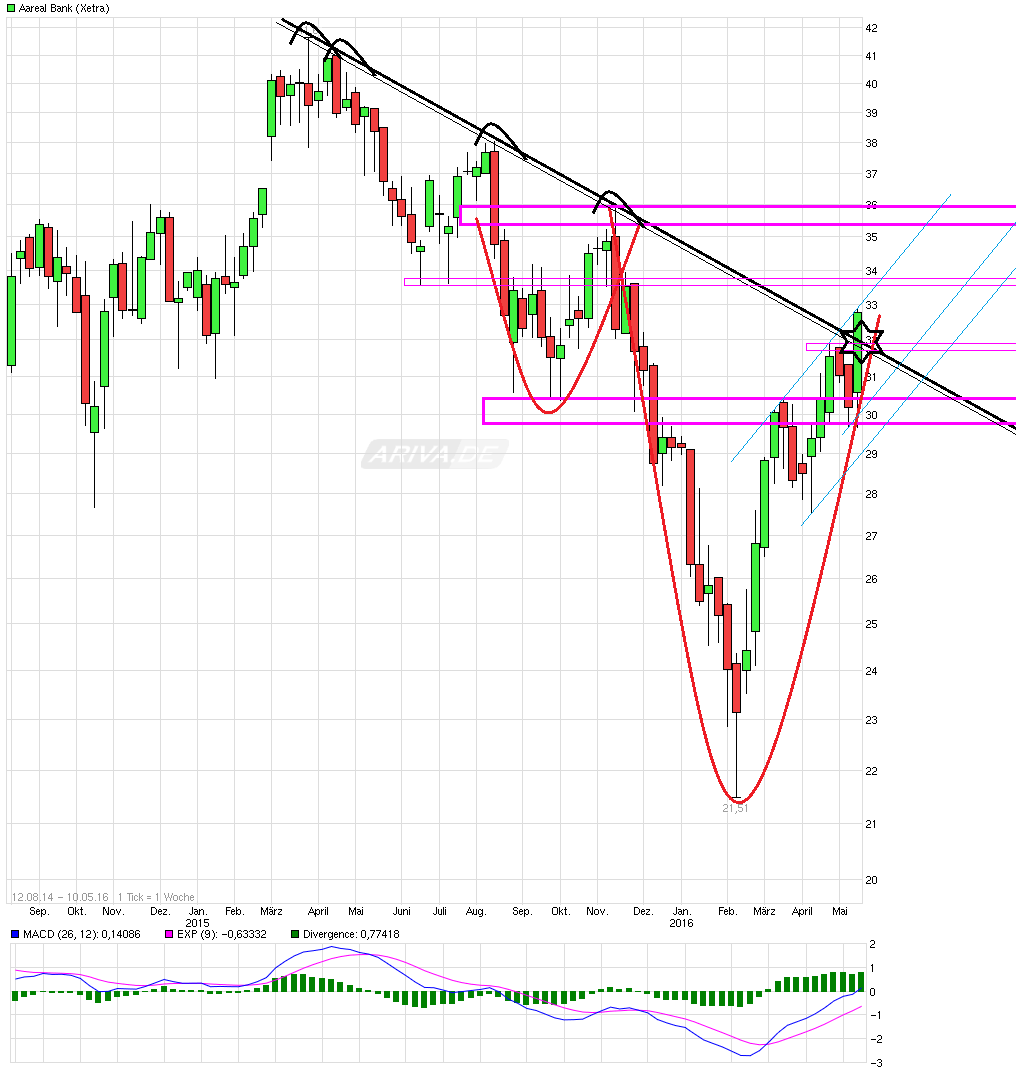Click MACD axis value -1
This screenshot has width=1016, height=1074.
876,1015
